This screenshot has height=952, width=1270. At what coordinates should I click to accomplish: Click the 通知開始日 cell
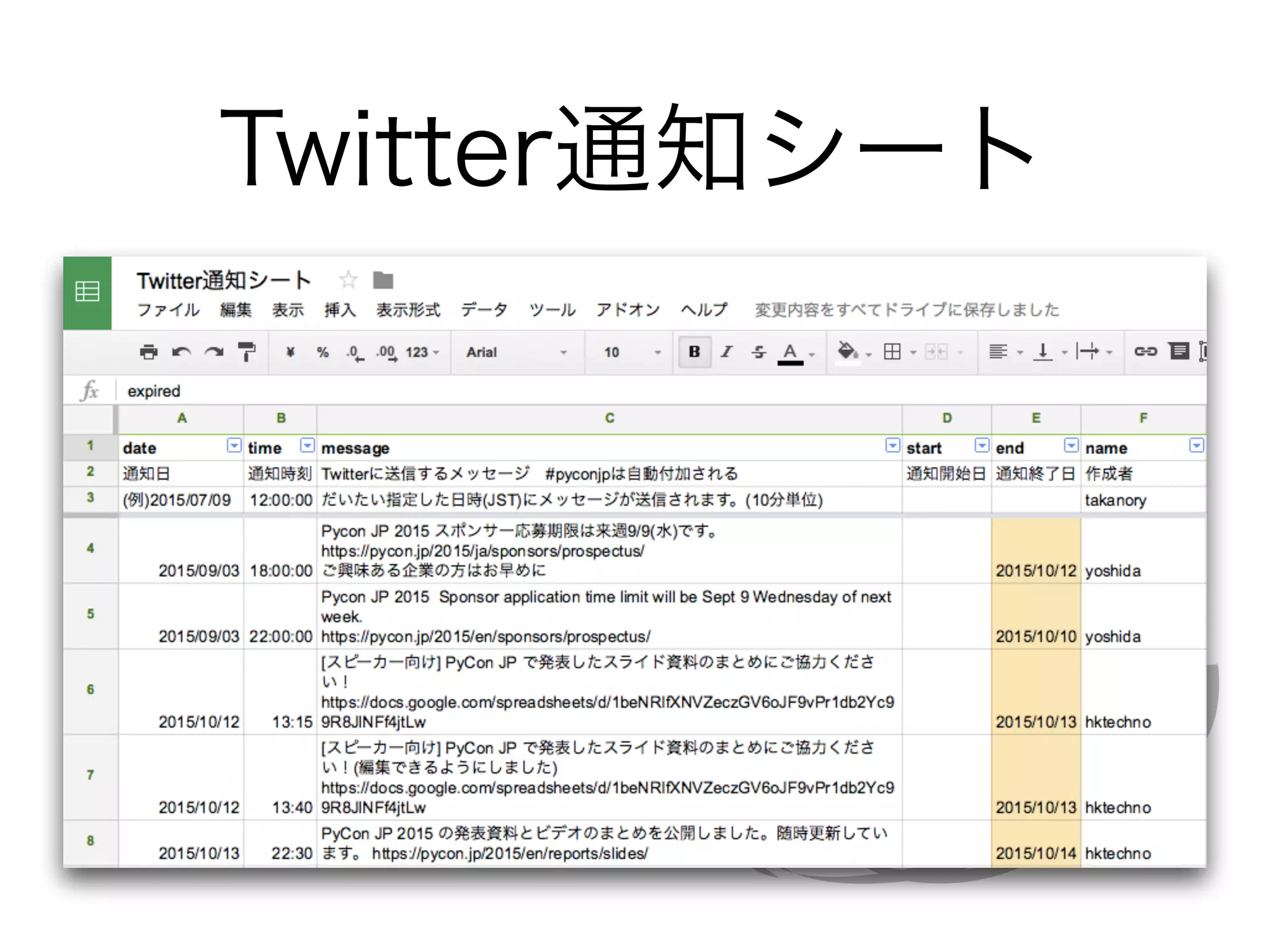946,474
